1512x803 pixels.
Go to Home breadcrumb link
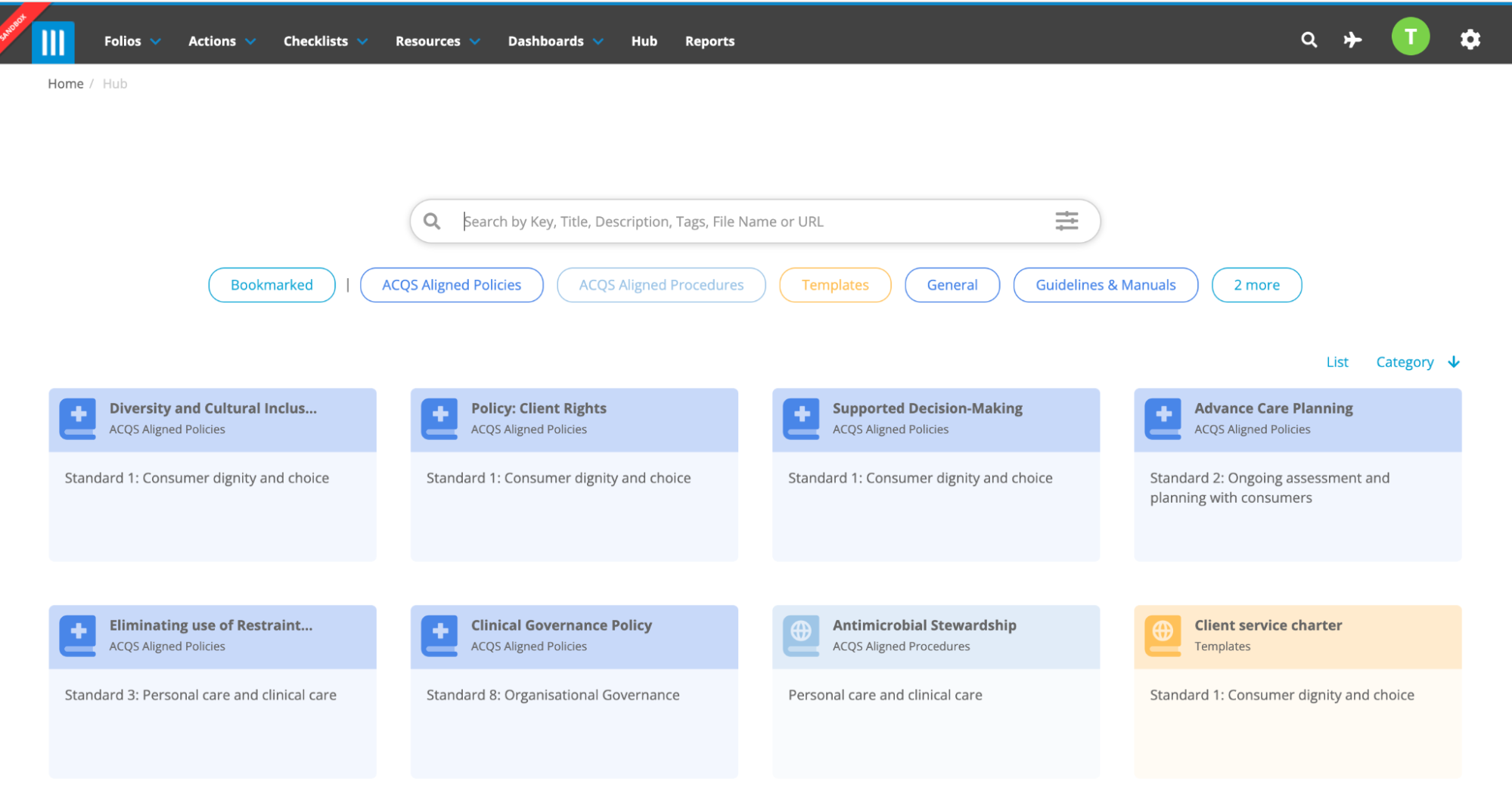(66, 84)
